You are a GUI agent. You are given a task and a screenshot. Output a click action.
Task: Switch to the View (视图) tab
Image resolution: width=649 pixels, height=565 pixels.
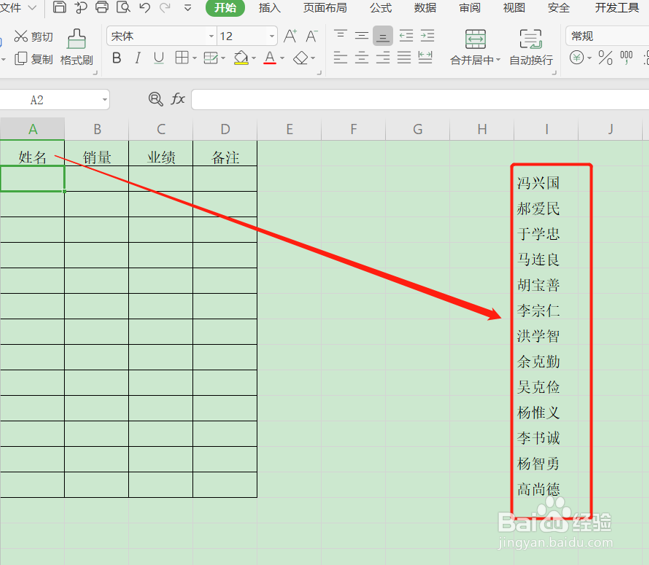(x=514, y=8)
